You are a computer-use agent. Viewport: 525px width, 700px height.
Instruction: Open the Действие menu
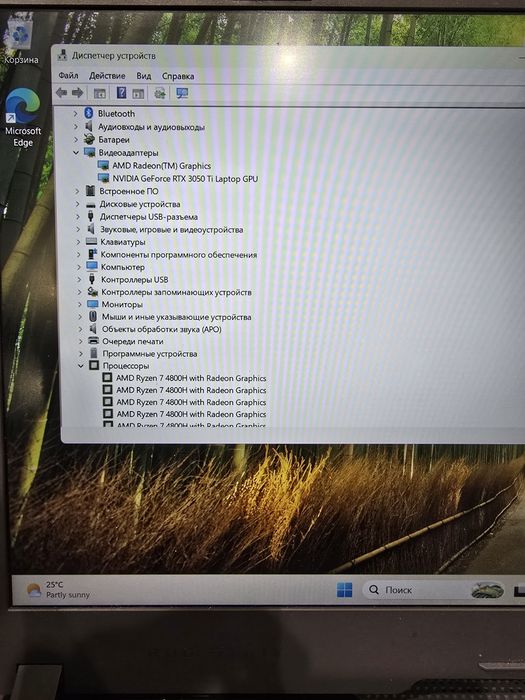pyautogui.click(x=107, y=75)
